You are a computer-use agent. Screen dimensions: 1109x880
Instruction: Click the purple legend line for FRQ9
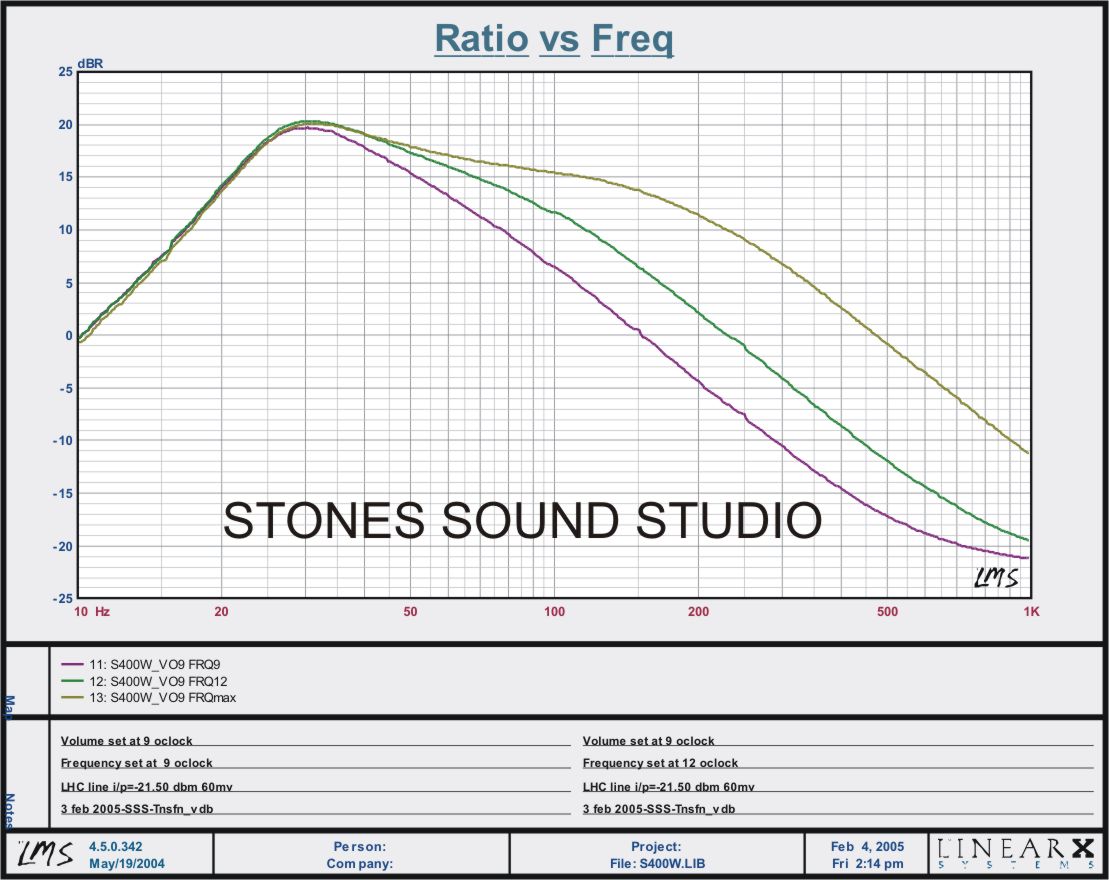(72, 664)
